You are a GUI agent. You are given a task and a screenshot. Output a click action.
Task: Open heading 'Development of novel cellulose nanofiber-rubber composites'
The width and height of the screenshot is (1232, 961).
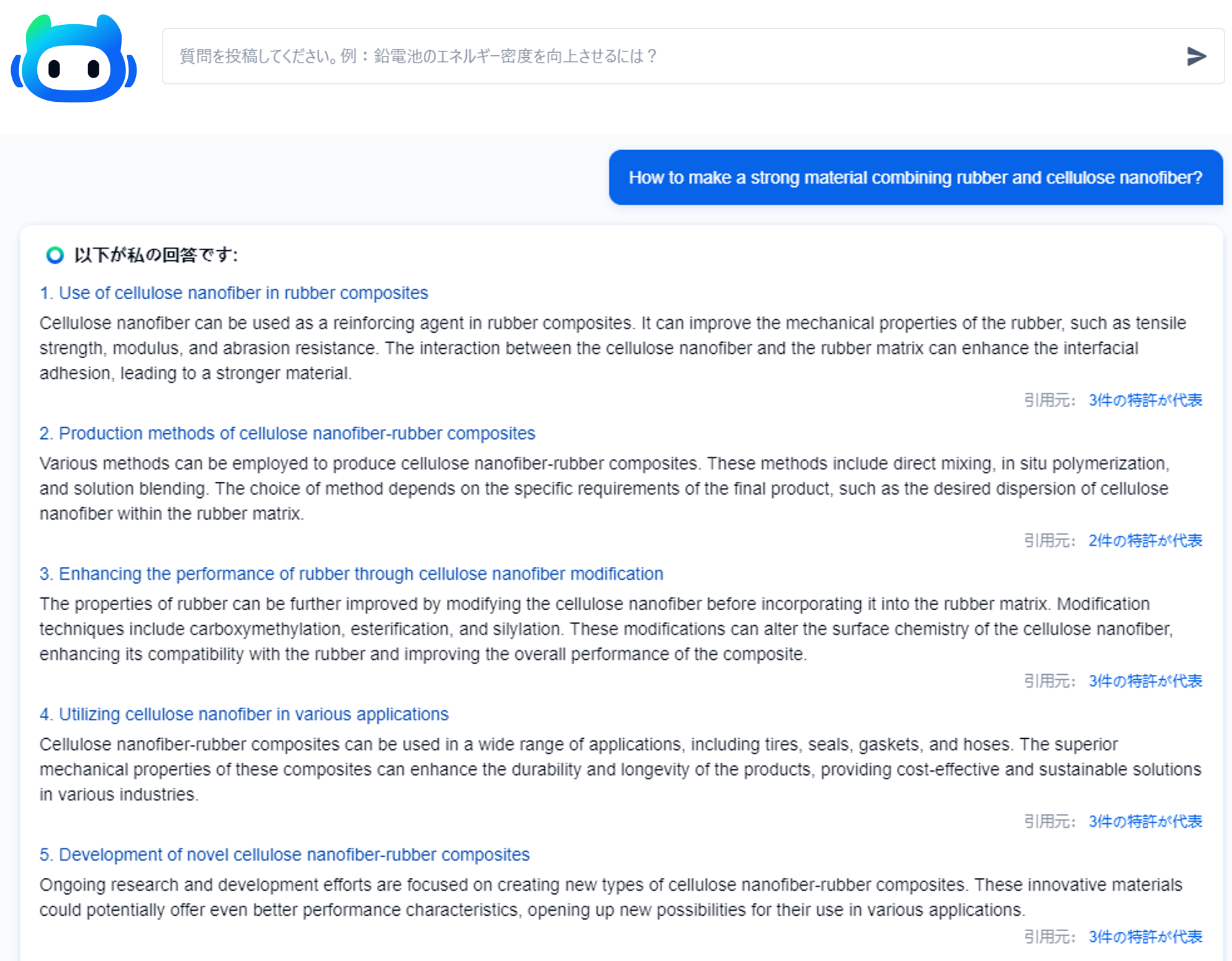[x=284, y=855]
